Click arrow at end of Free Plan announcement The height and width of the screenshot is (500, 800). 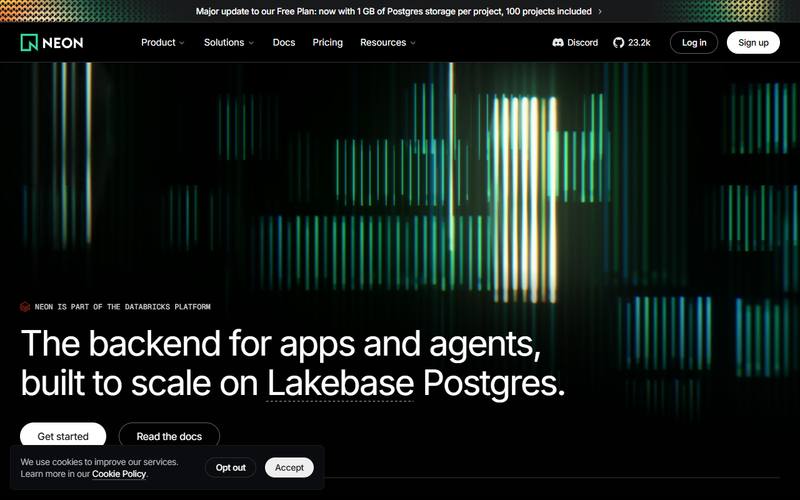(x=600, y=11)
